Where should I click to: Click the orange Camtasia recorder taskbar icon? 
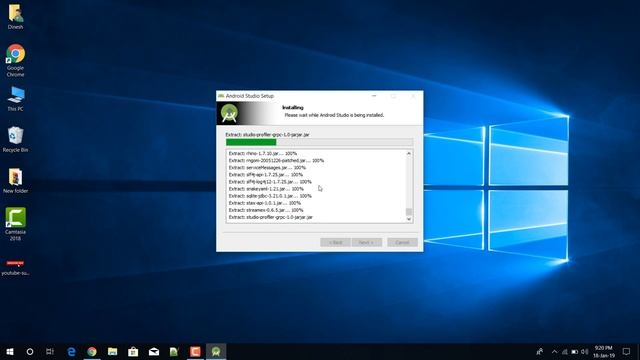[195, 351]
